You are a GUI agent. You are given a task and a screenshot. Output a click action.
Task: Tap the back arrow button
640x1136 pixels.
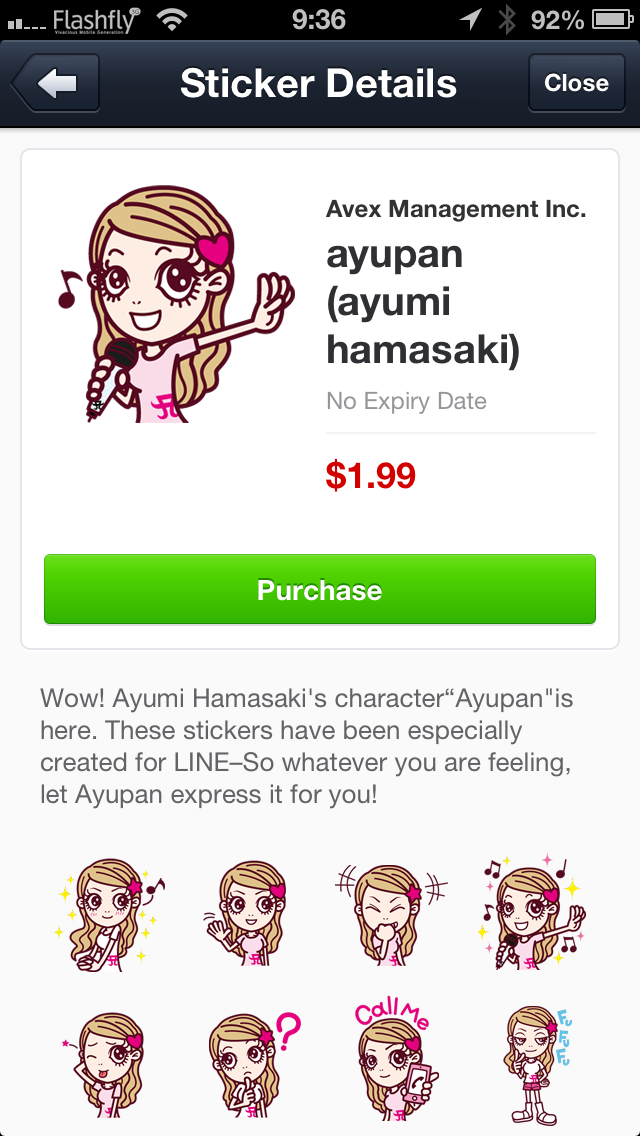pyautogui.click(x=56, y=83)
